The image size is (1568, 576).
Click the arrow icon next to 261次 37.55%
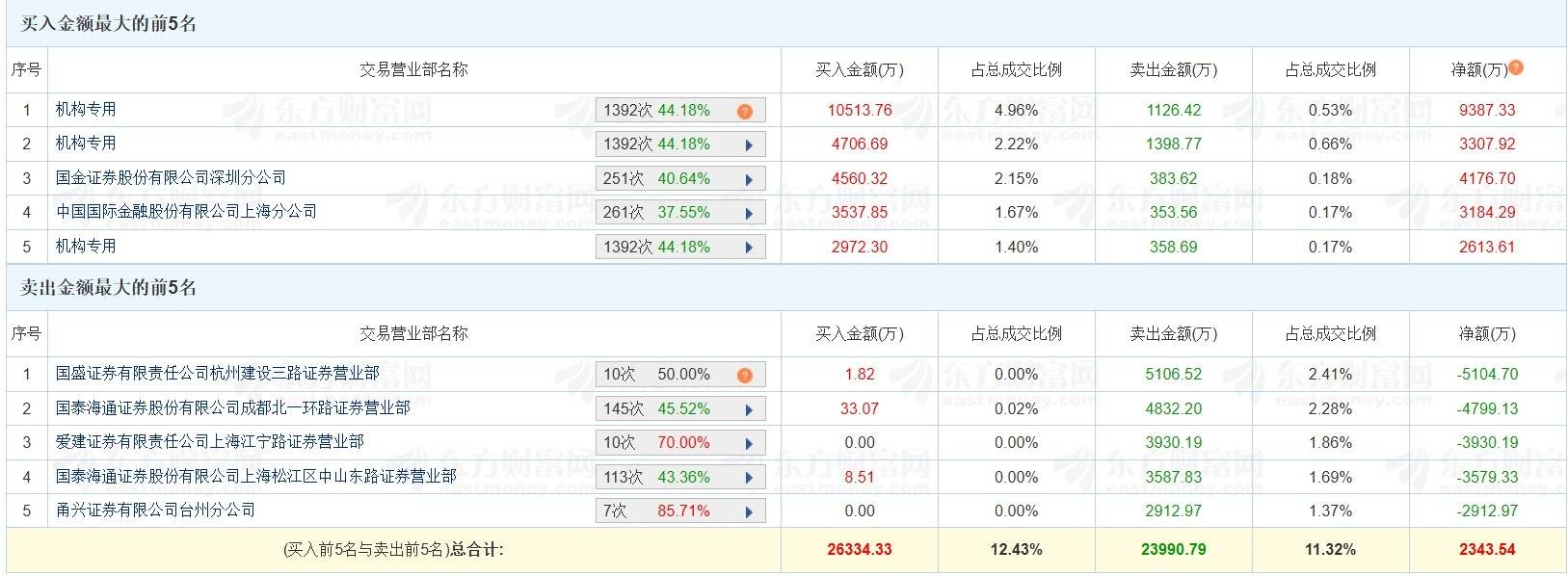point(749,213)
